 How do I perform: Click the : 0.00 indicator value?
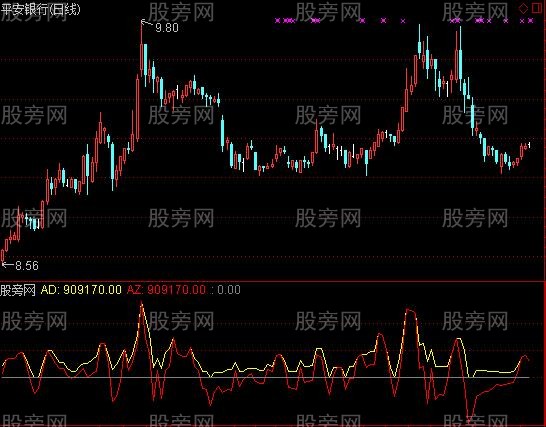[226, 290]
